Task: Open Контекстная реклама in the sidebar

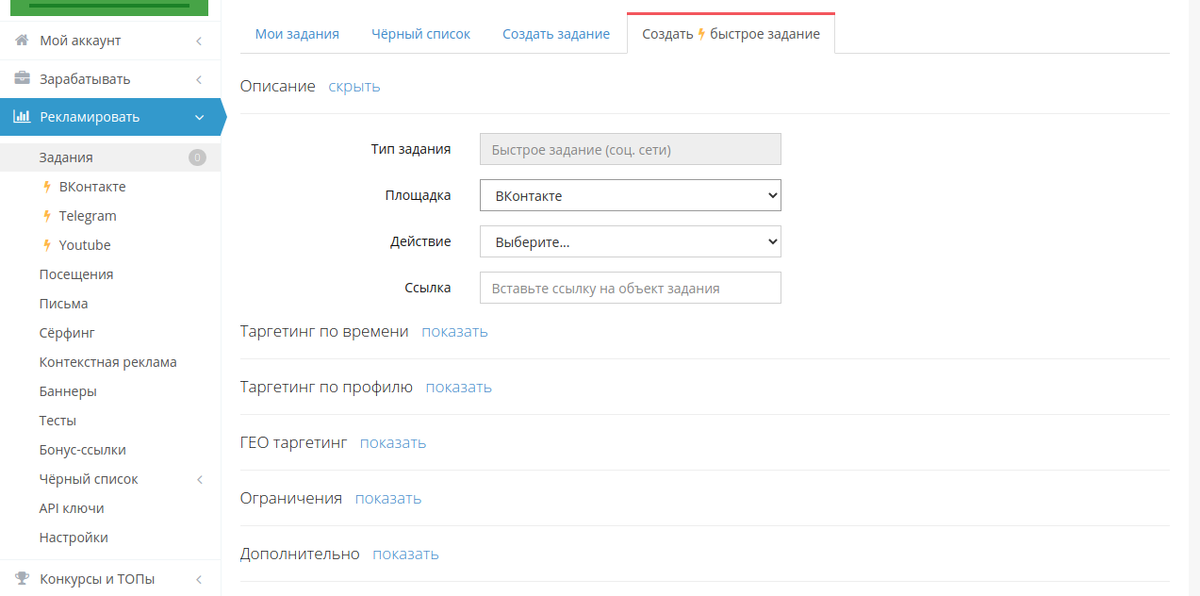Action: click(108, 362)
